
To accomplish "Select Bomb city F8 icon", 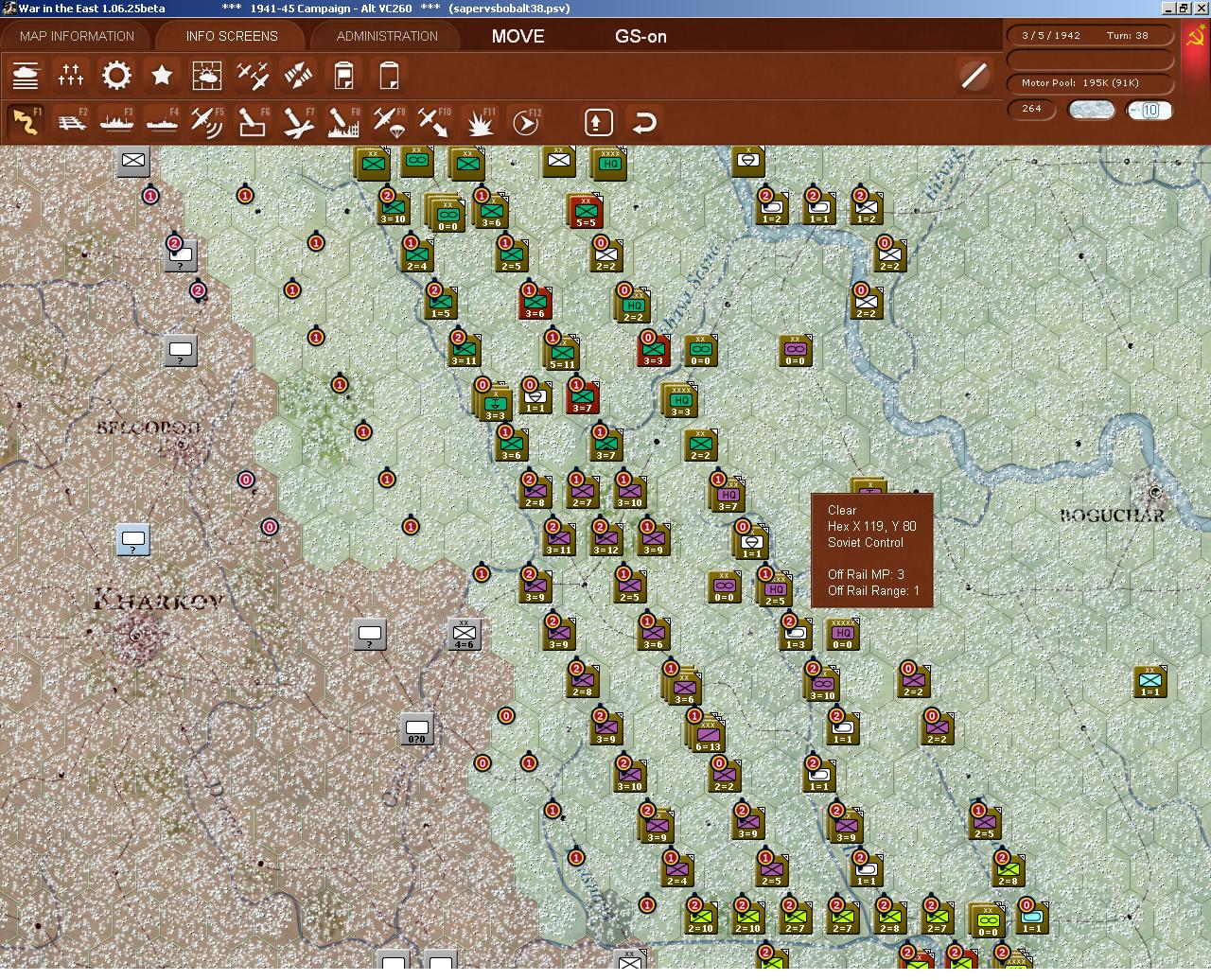I will tap(343, 122).
